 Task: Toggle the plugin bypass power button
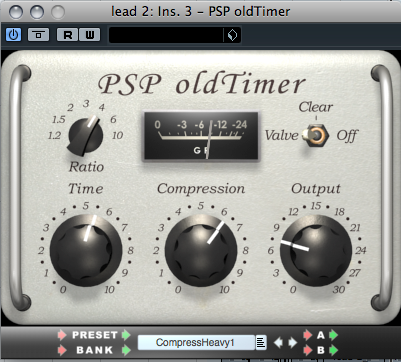click(x=14, y=35)
